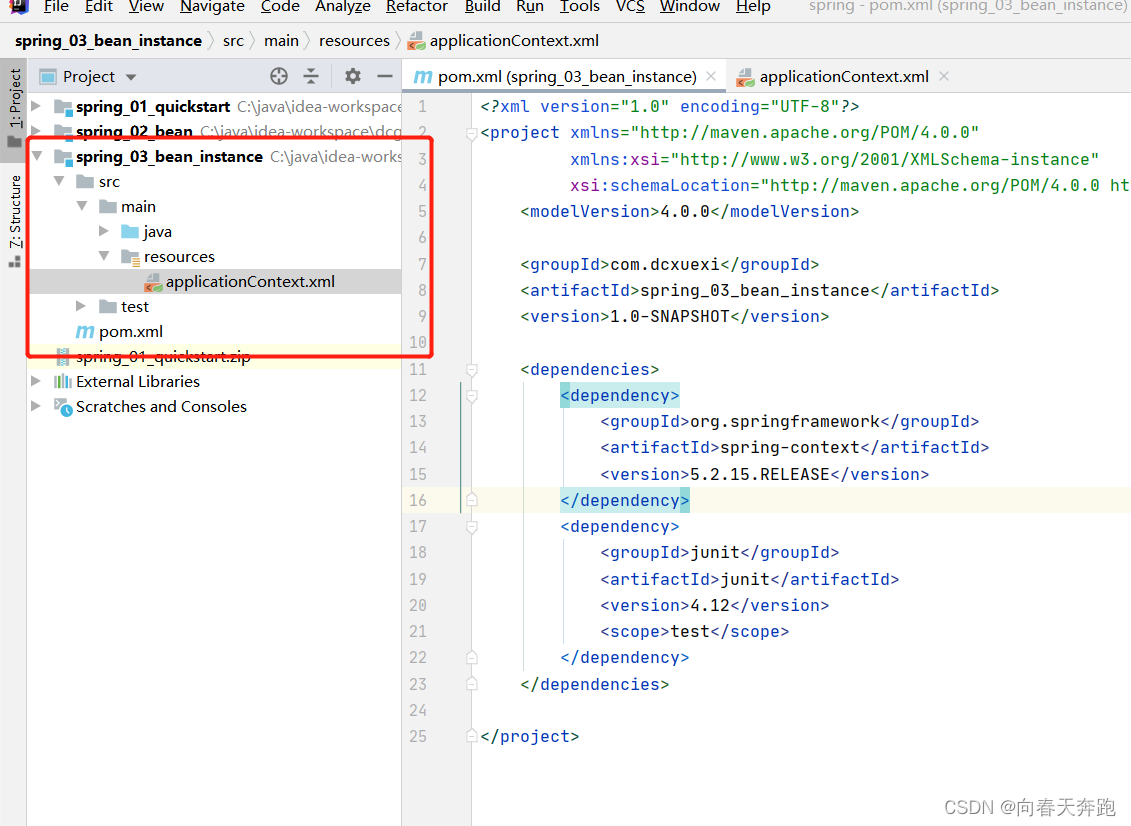This screenshot has height=826, width=1131.
Task: Fold the project tag on line 2
Action: pos(471,133)
